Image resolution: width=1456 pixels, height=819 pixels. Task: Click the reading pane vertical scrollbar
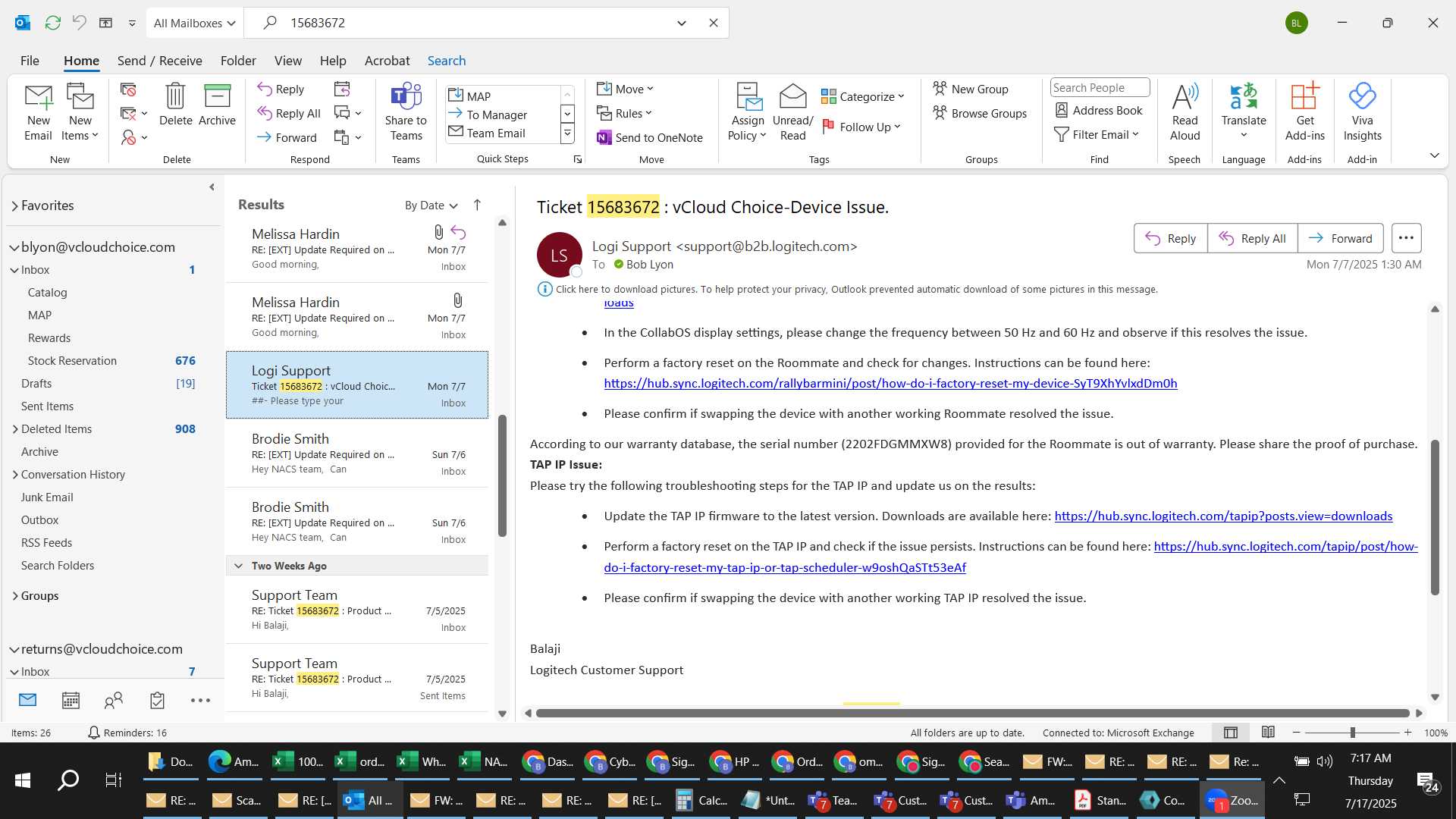click(x=1434, y=517)
